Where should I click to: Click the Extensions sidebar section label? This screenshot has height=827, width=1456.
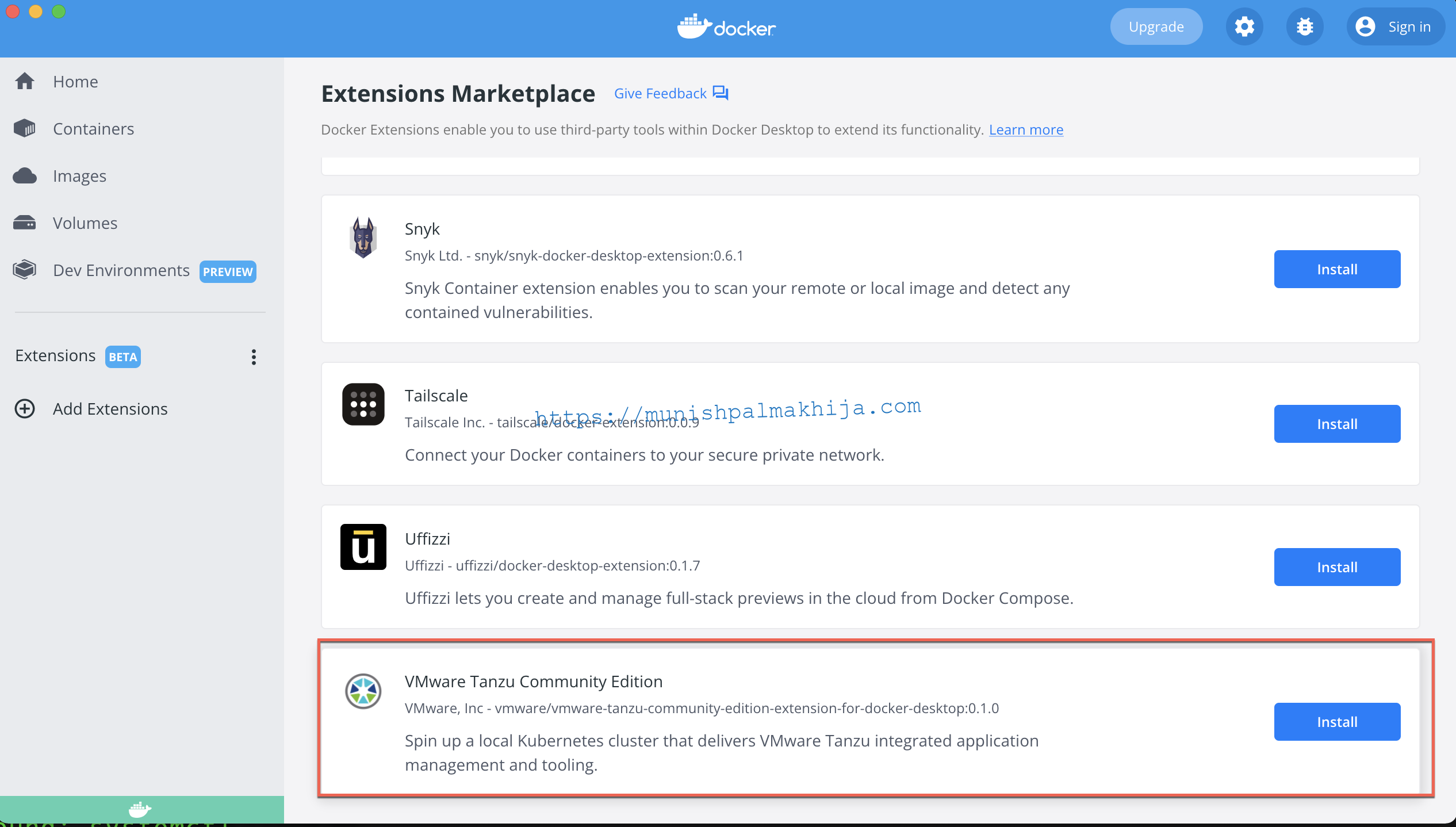[55, 355]
